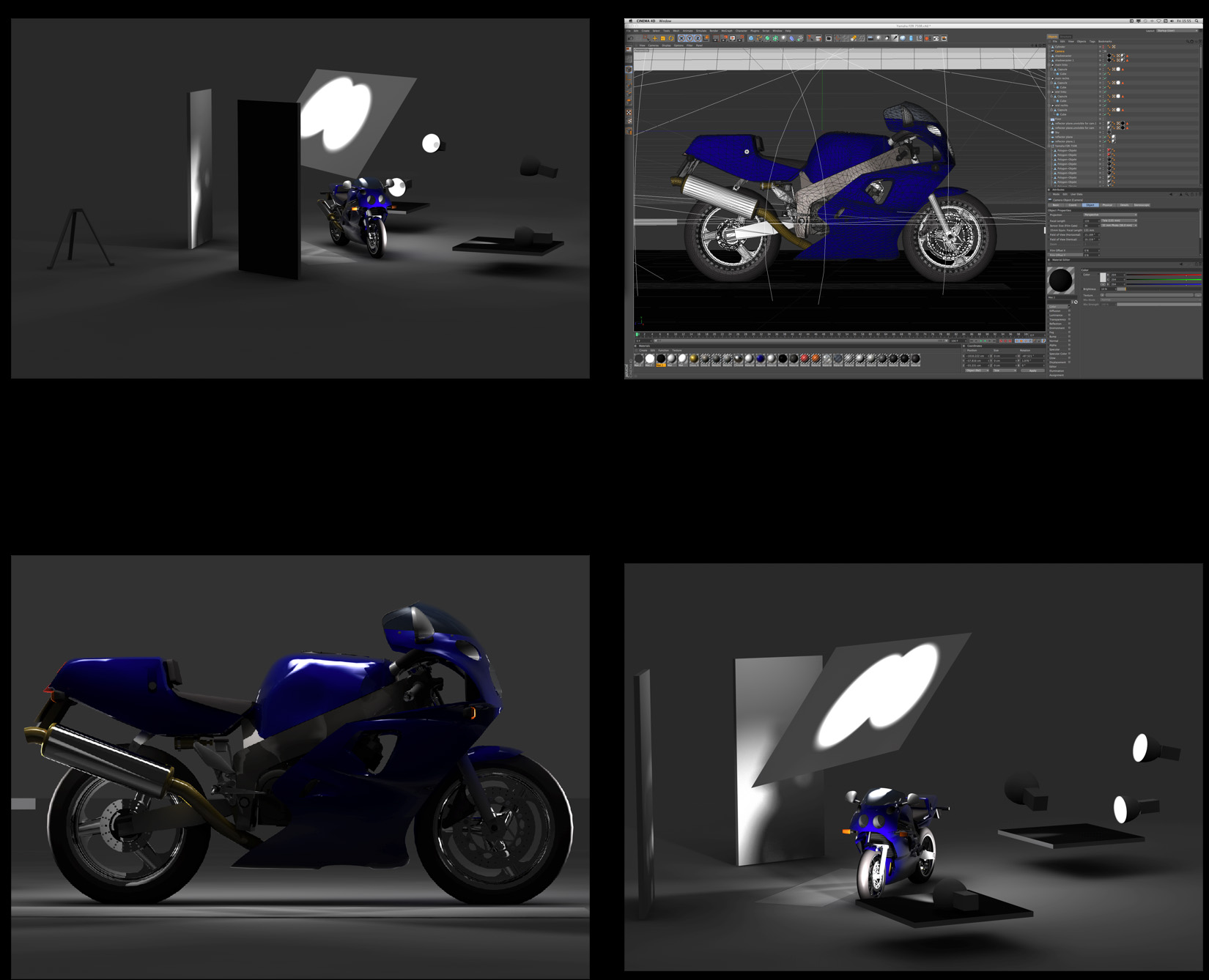Collapse the main links group

coord(1049,65)
